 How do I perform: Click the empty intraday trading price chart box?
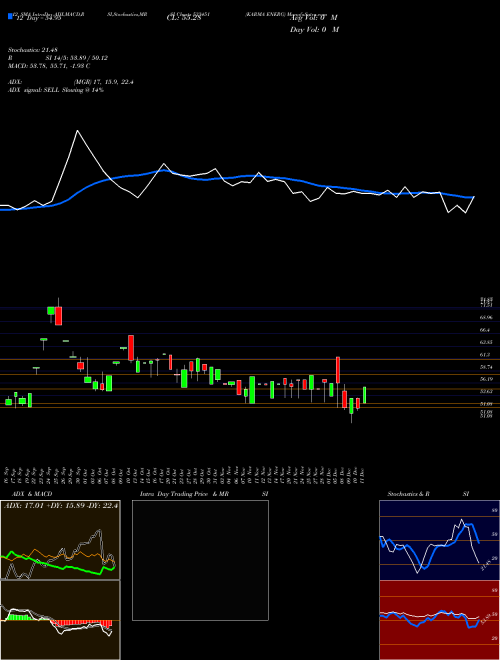[x=200, y=560]
